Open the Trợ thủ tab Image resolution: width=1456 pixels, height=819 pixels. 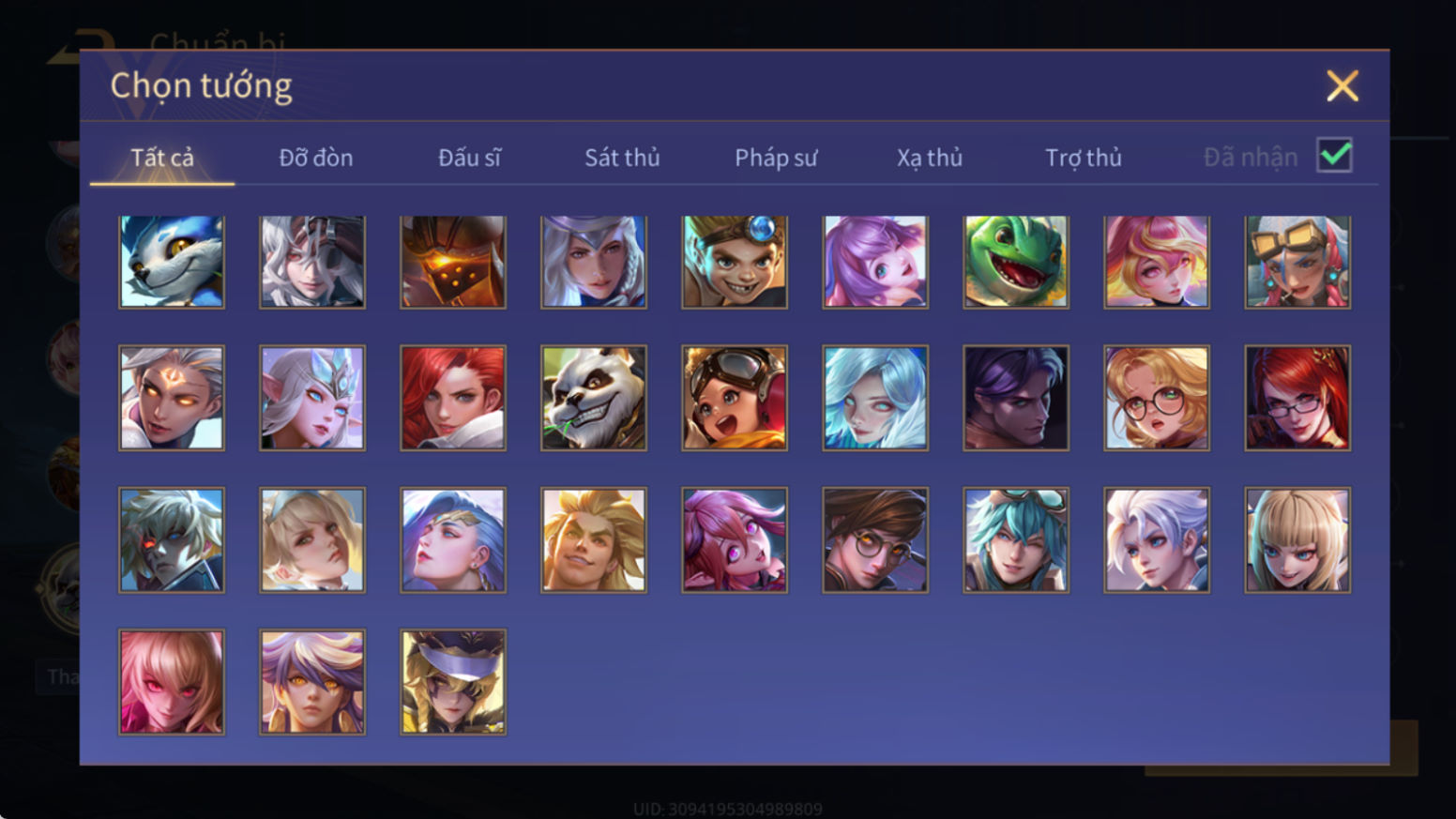pos(1084,158)
